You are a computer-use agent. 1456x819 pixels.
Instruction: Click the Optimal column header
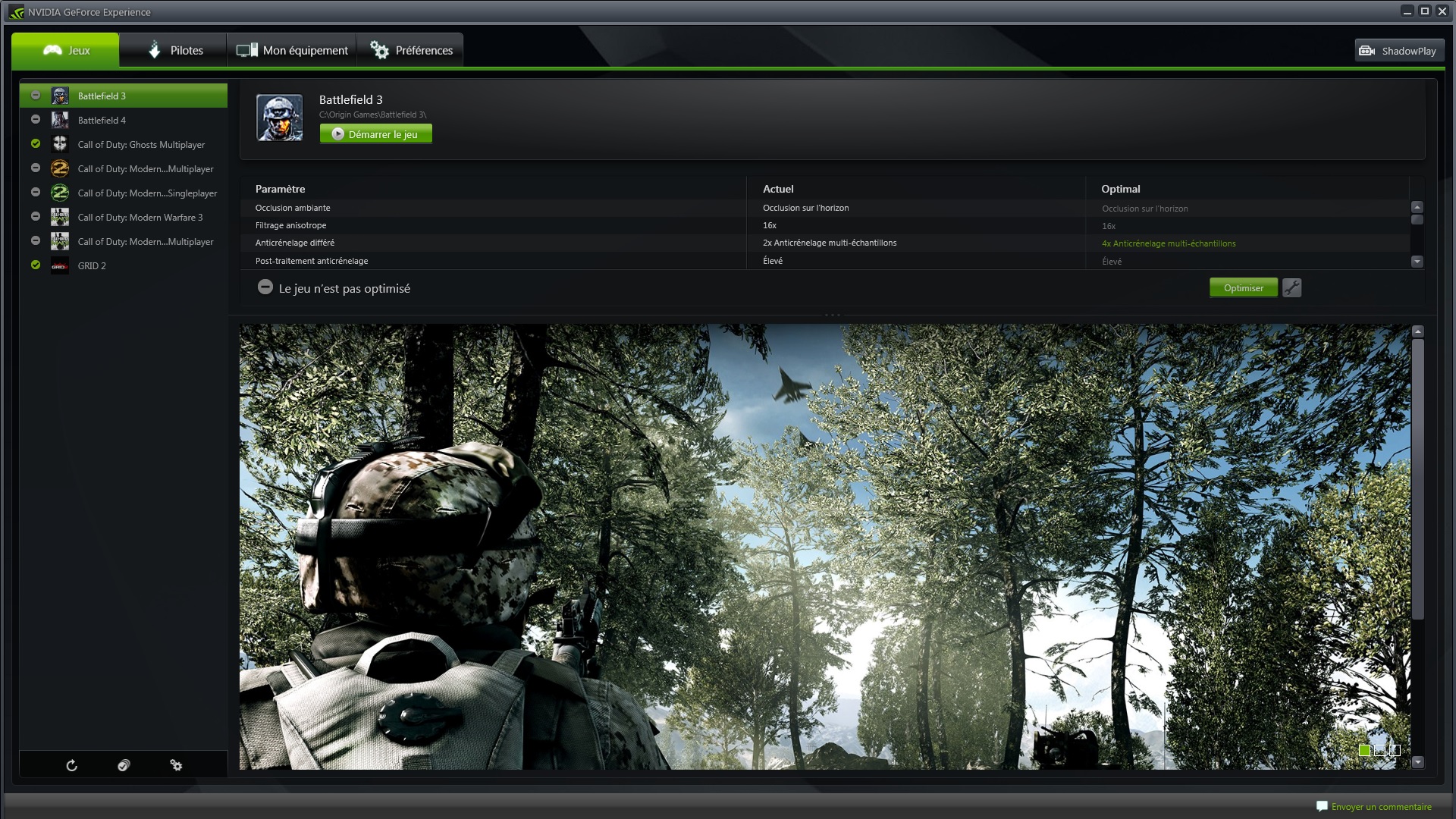click(1121, 189)
